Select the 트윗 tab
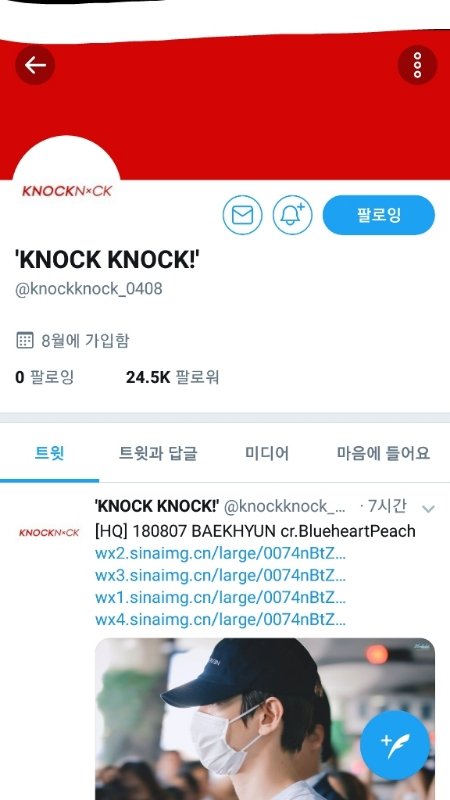450x800 pixels. pos(49,453)
